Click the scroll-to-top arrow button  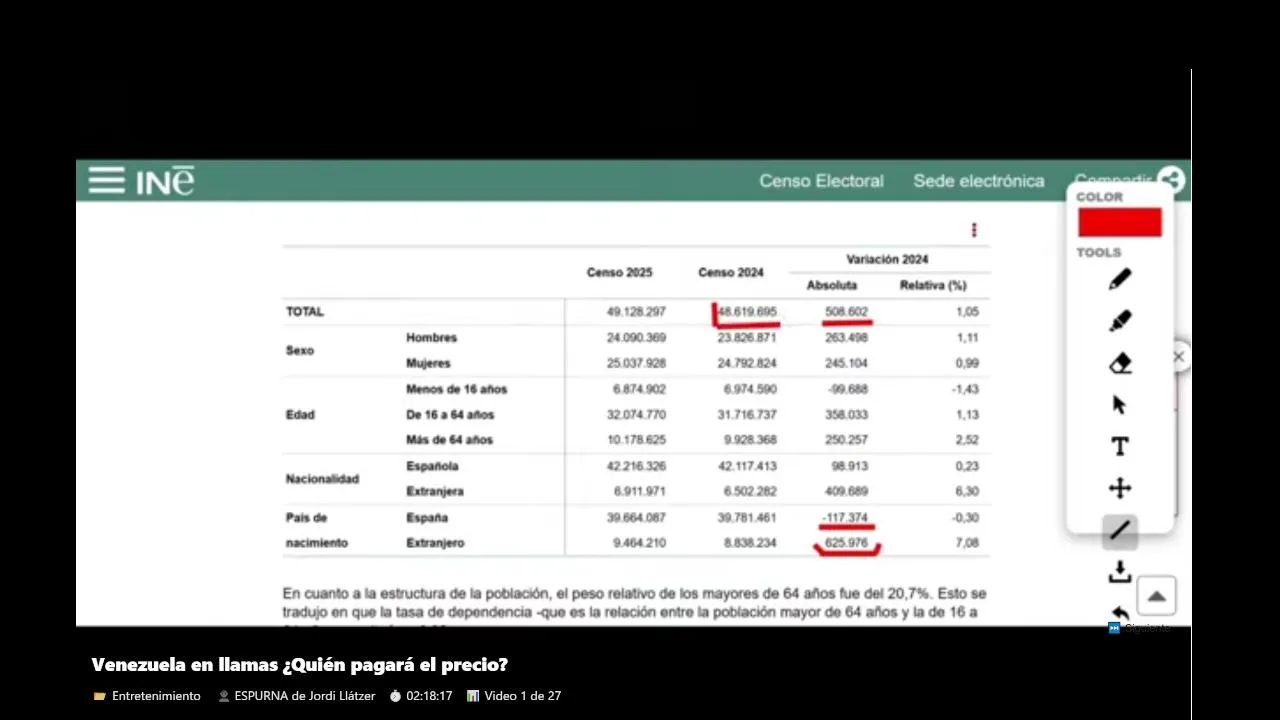click(1156, 596)
